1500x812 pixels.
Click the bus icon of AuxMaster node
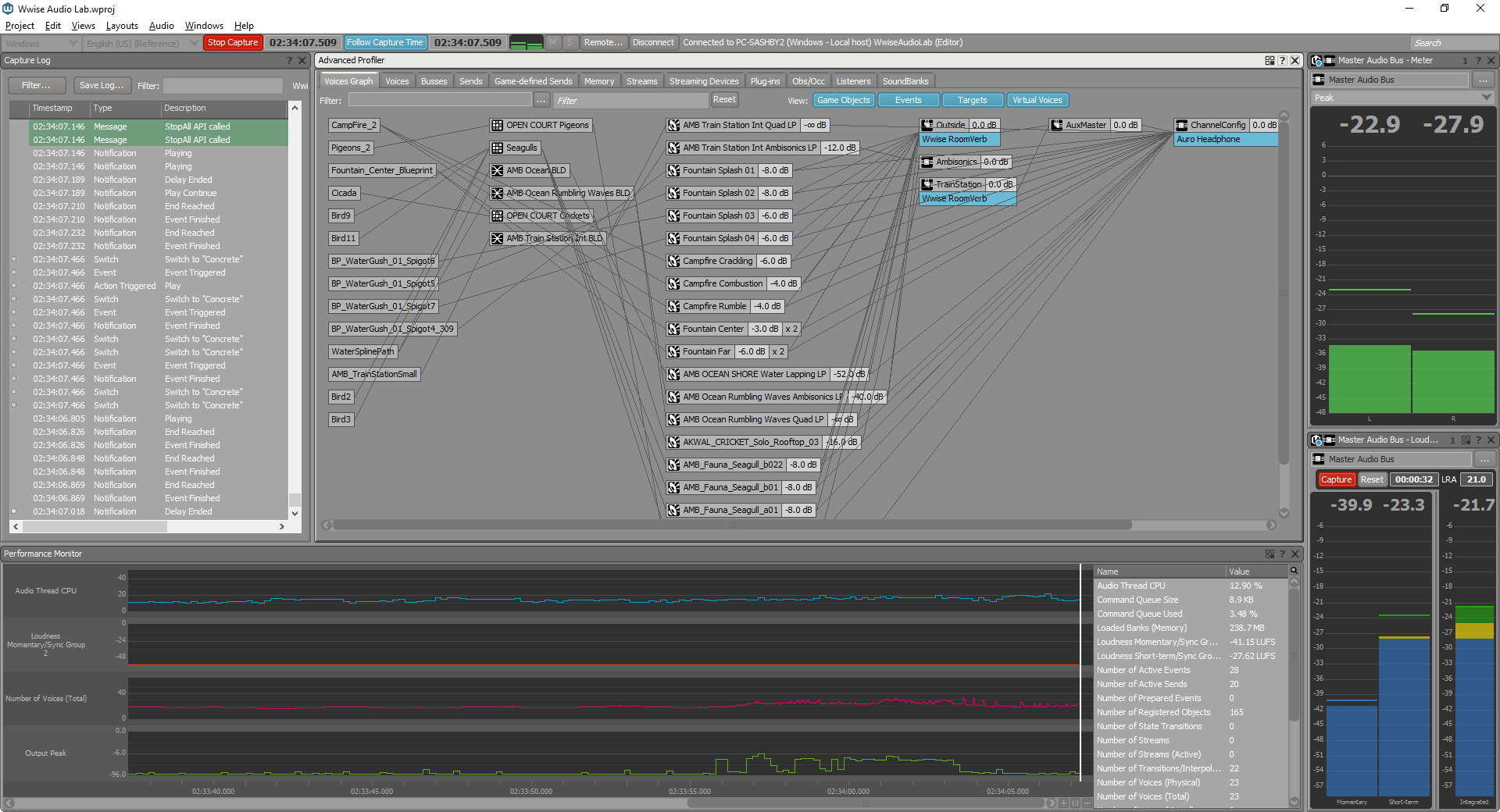[1057, 125]
